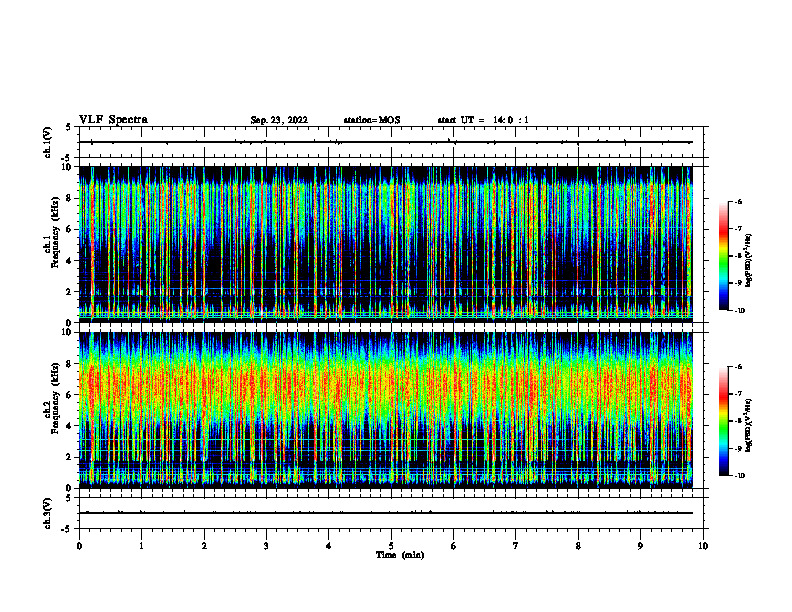Click time axis tick label "7"
Screen dimensions: 792x612
(x=516, y=546)
